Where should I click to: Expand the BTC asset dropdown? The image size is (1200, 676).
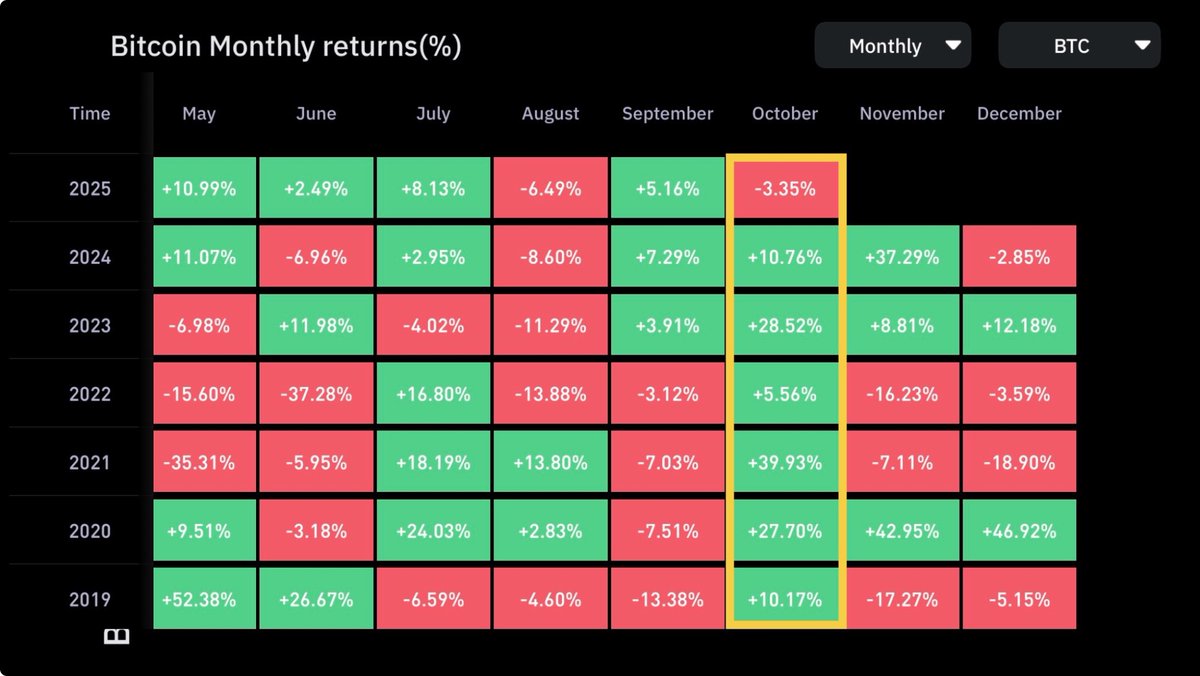point(1079,46)
